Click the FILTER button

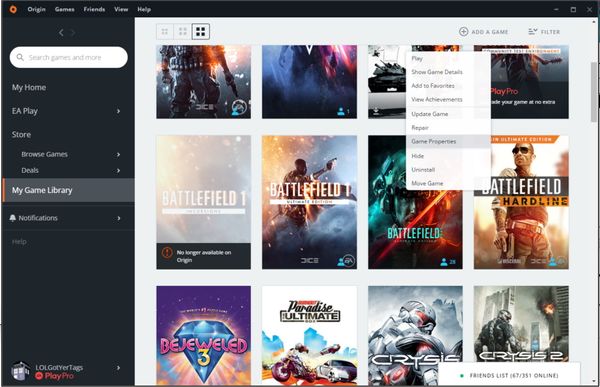click(544, 32)
